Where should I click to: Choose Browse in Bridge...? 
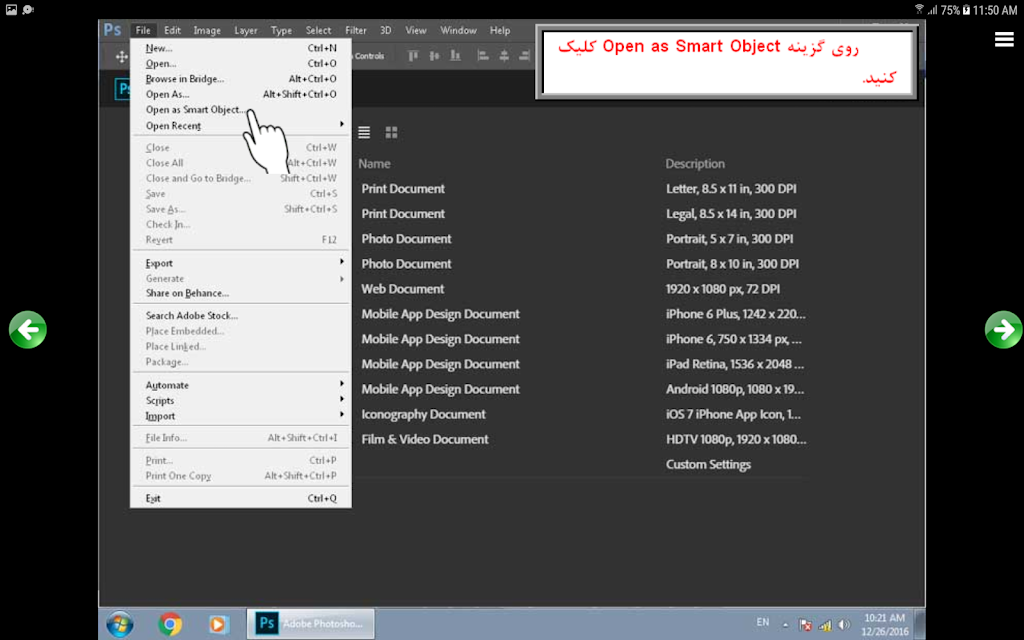point(241,78)
